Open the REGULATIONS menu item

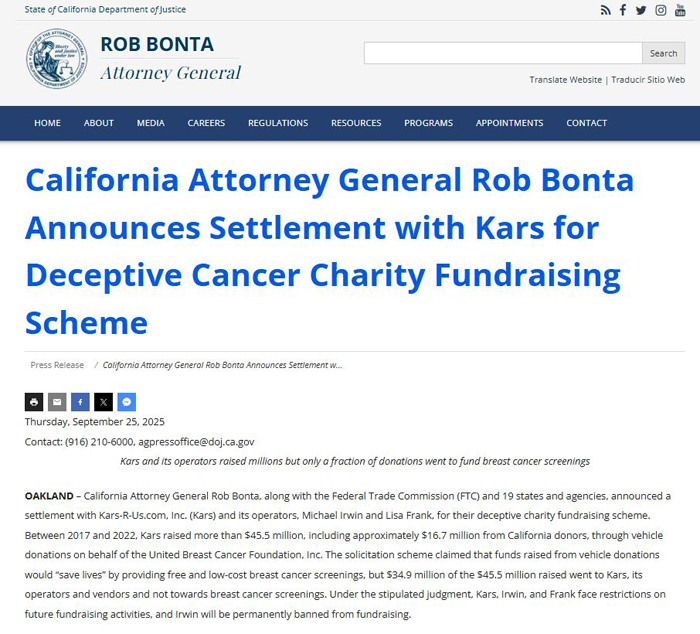pyautogui.click(x=278, y=123)
